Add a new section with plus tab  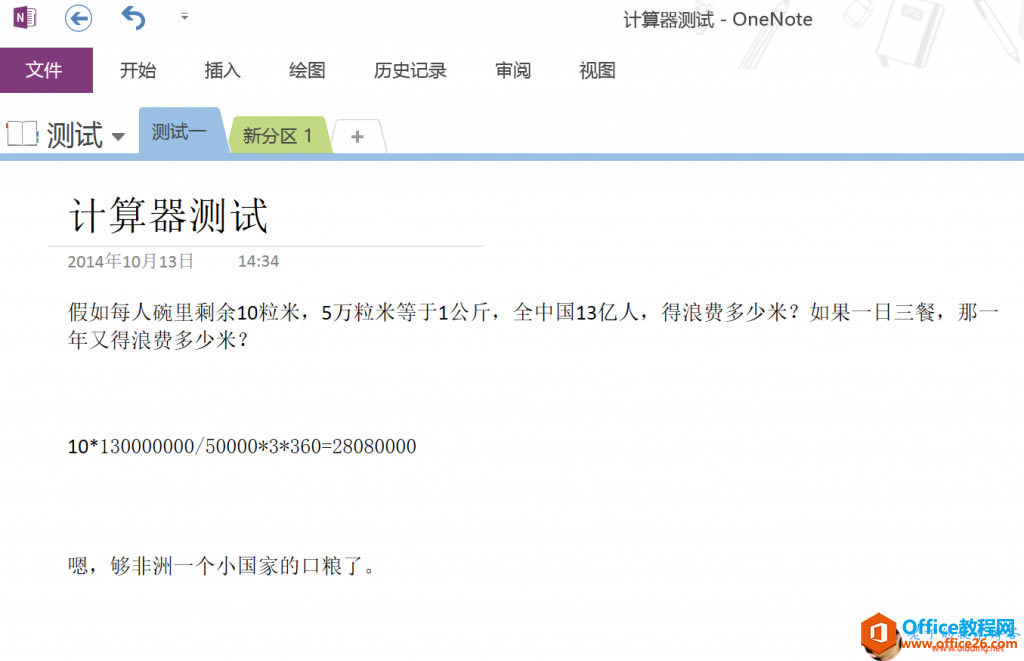(x=357, y=137)
